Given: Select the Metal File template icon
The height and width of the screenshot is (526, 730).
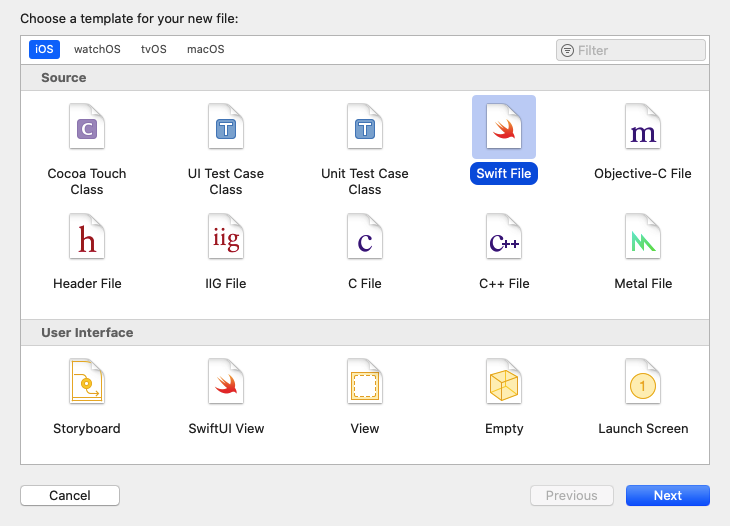Looking at the screenshot, I should 643,237.
